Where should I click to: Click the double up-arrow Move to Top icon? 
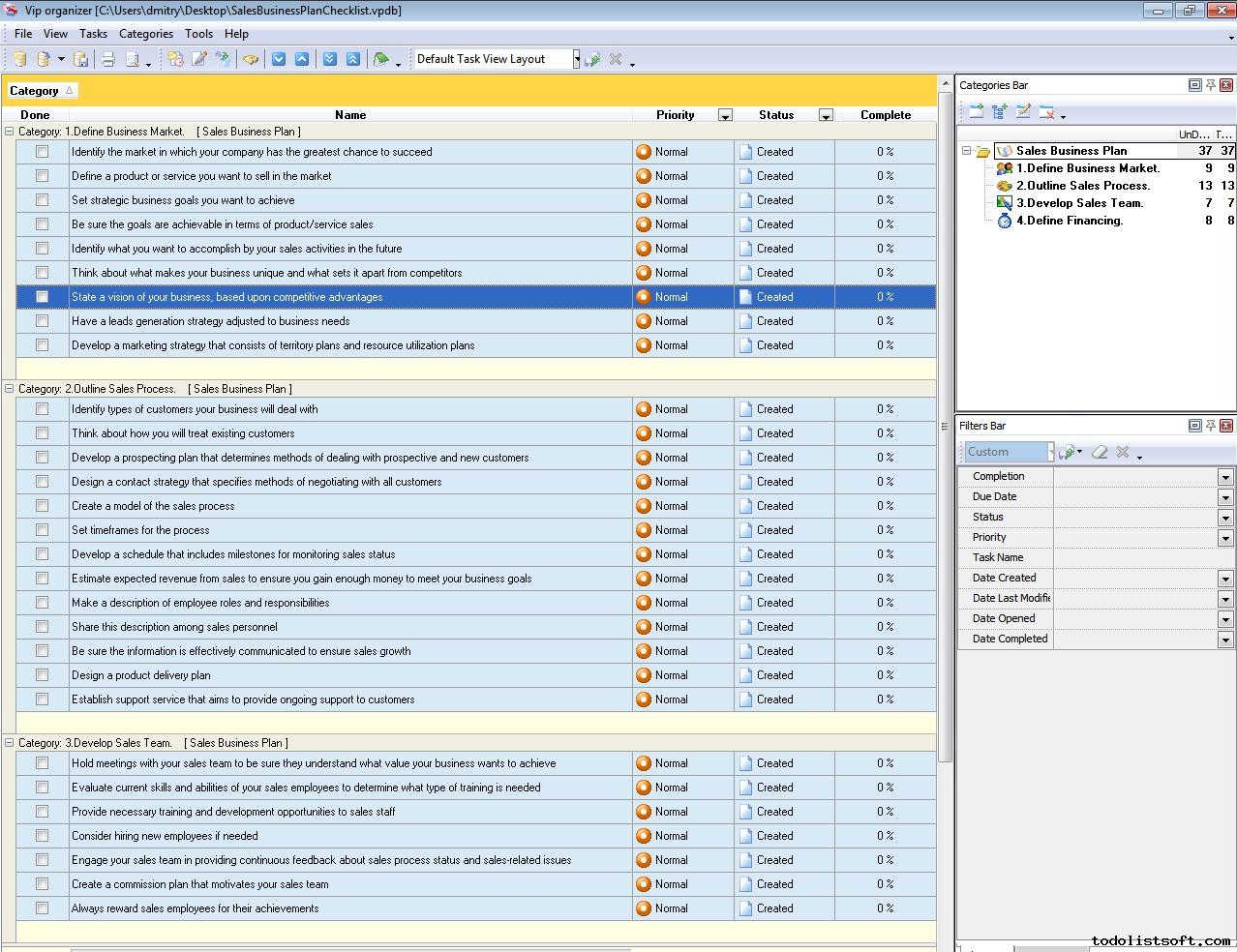(353, 59)
